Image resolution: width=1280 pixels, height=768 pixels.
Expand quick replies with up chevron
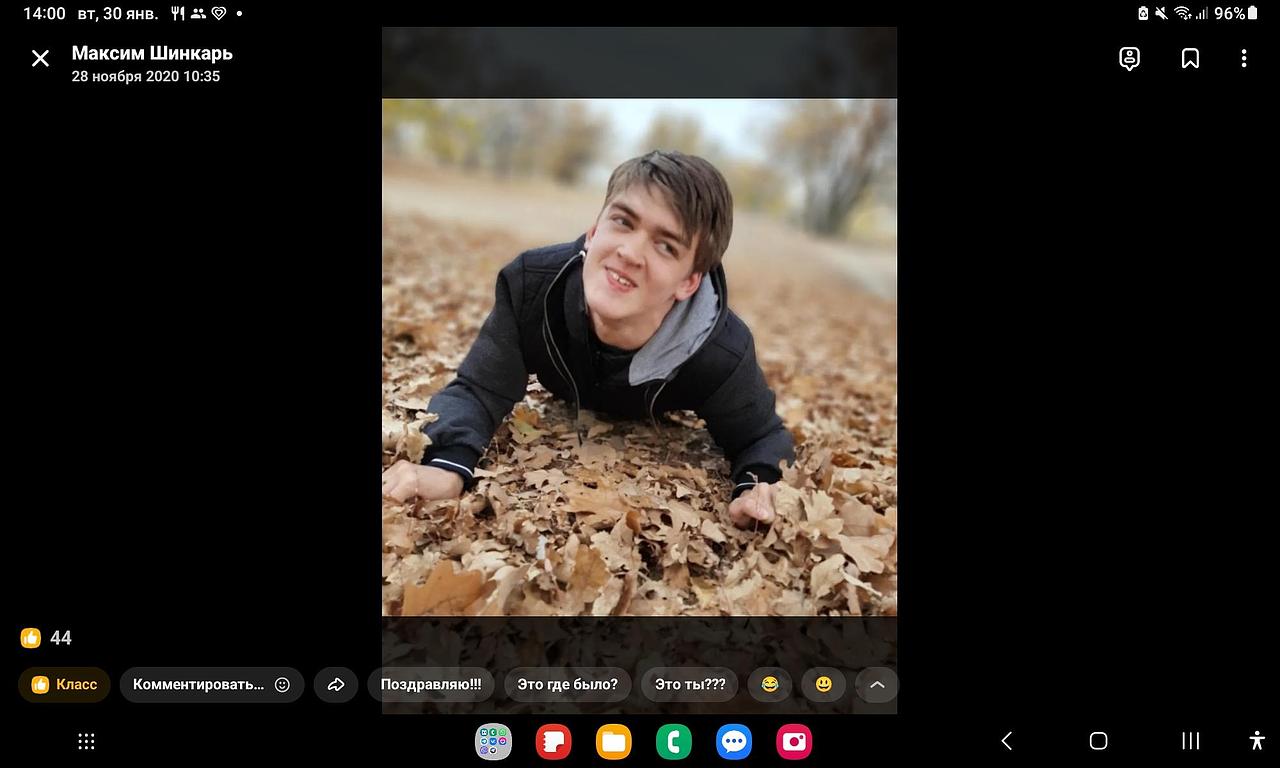877,685
